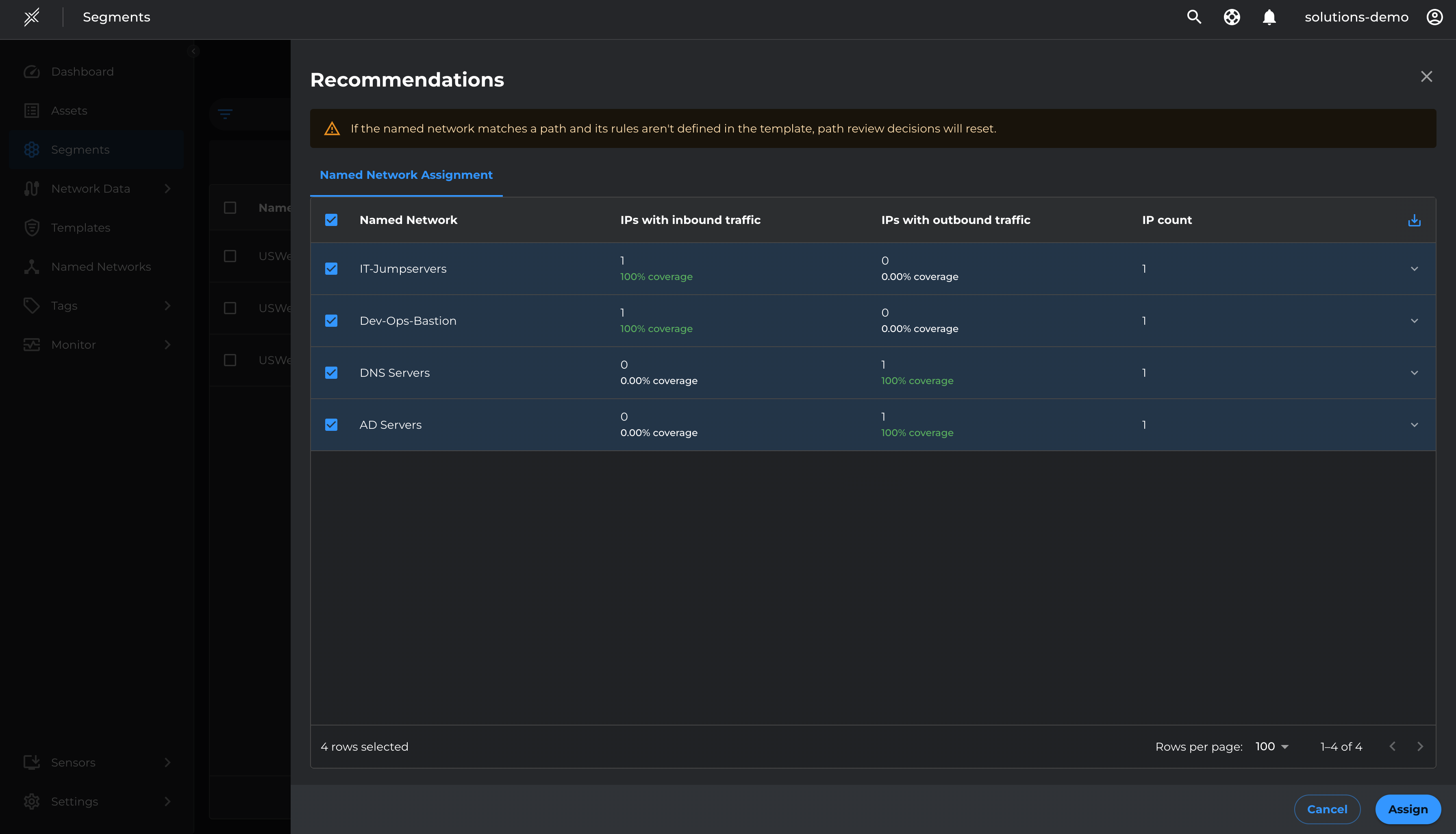The height and width of the screenshot is (834, 1456).
Task: Uncheck the AD Servers row checkbox
Action: pos(331,425)
